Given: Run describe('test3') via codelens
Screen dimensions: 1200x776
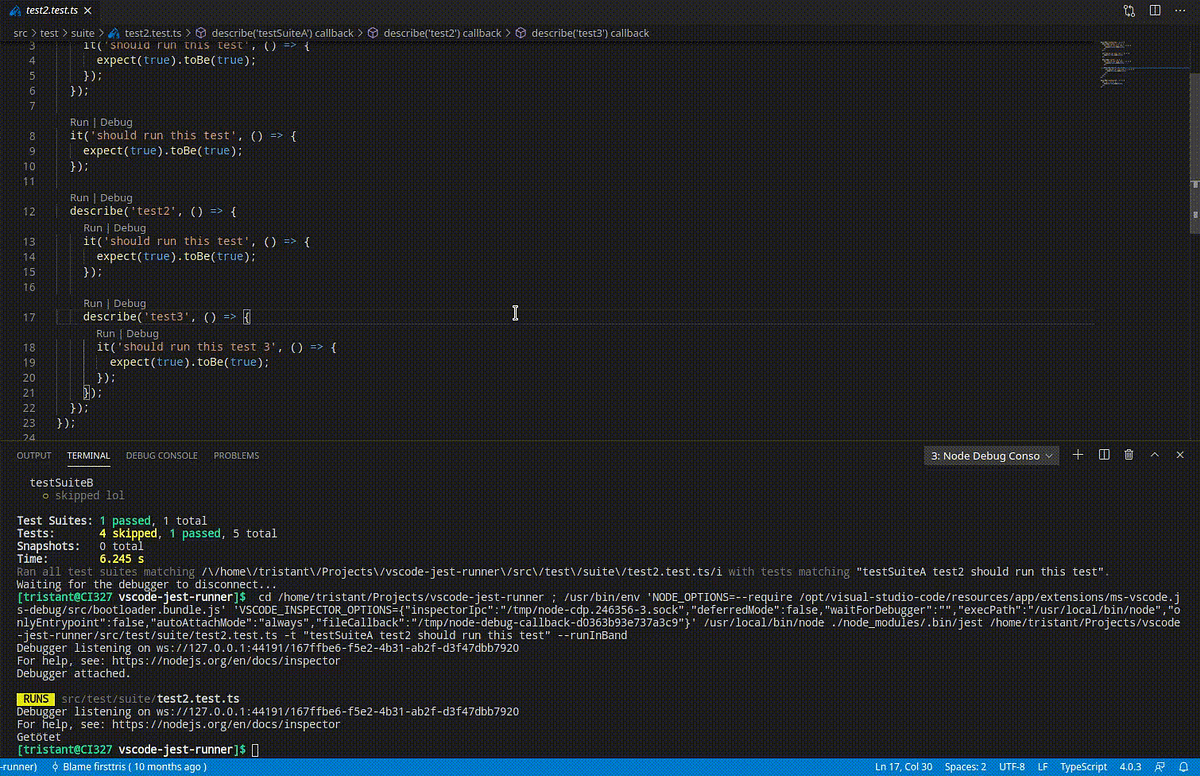Looking at the screenshot, I should tap(92, 303).
